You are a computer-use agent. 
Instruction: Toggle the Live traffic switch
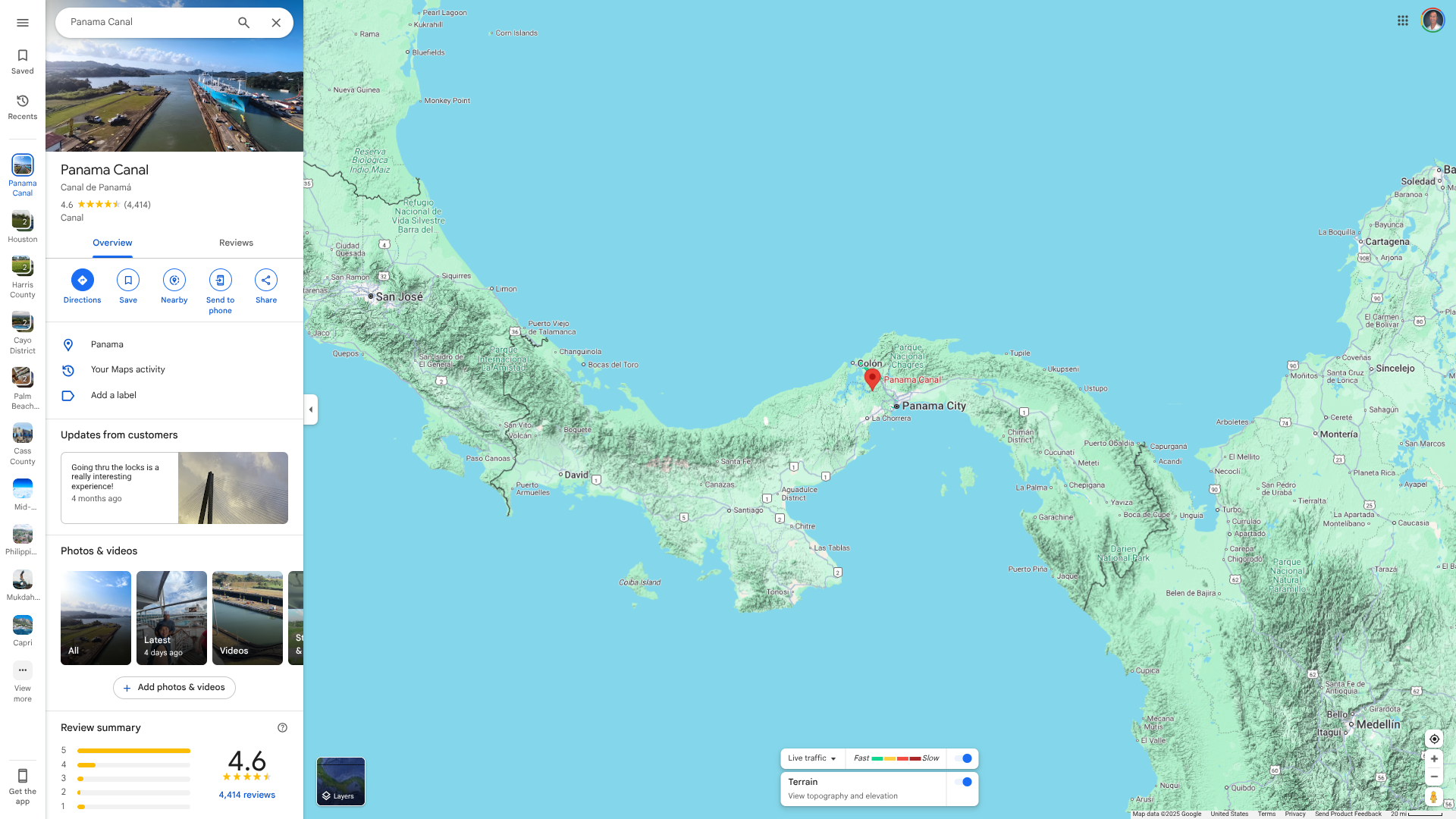coord(963,758)
